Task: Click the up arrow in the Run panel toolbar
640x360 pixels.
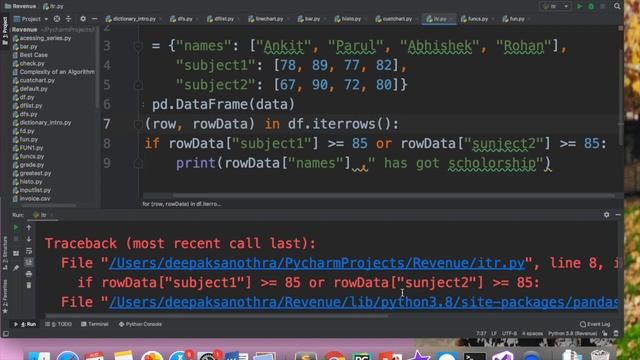Action: click(x=29, y=227)
